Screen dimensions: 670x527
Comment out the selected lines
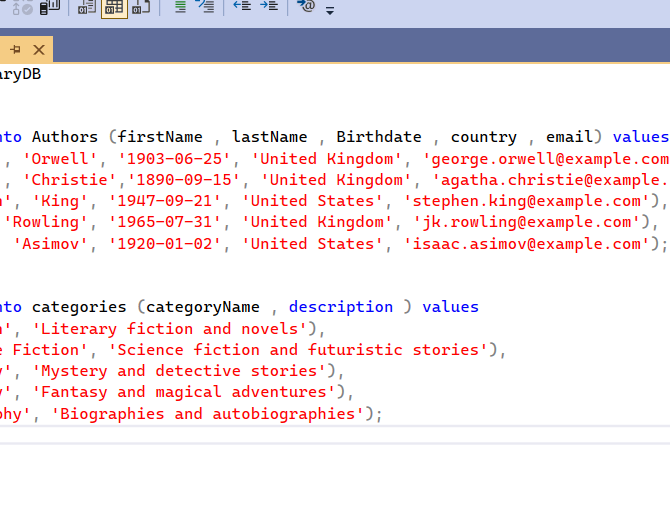click(180, 7)
